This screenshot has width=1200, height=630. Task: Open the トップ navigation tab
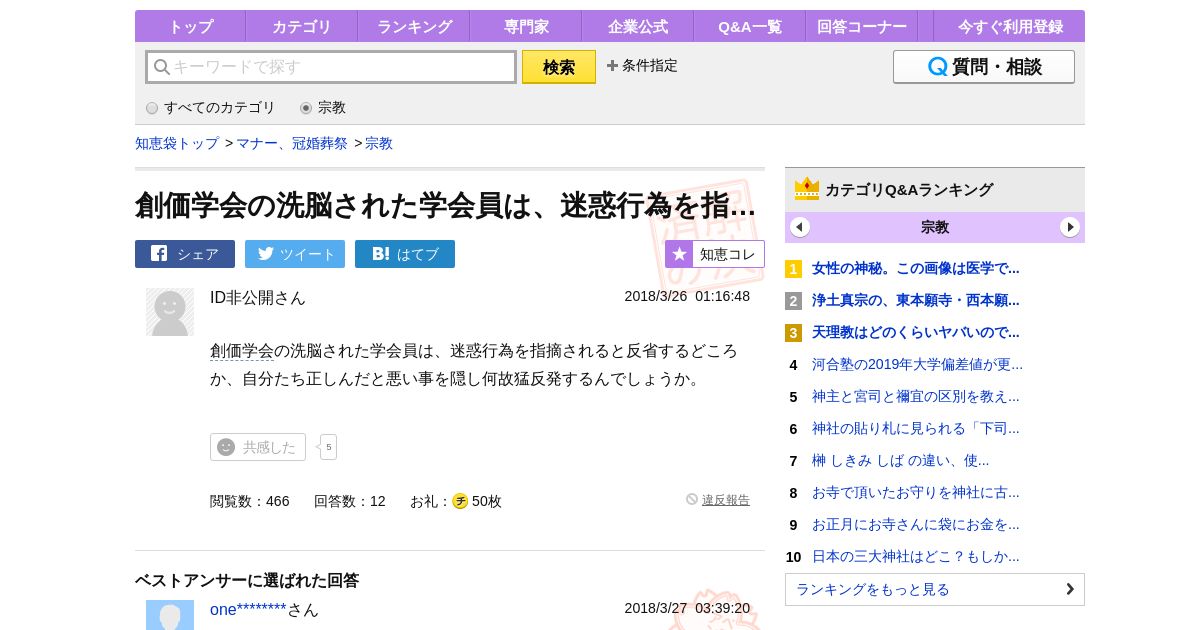coord(190,26)
